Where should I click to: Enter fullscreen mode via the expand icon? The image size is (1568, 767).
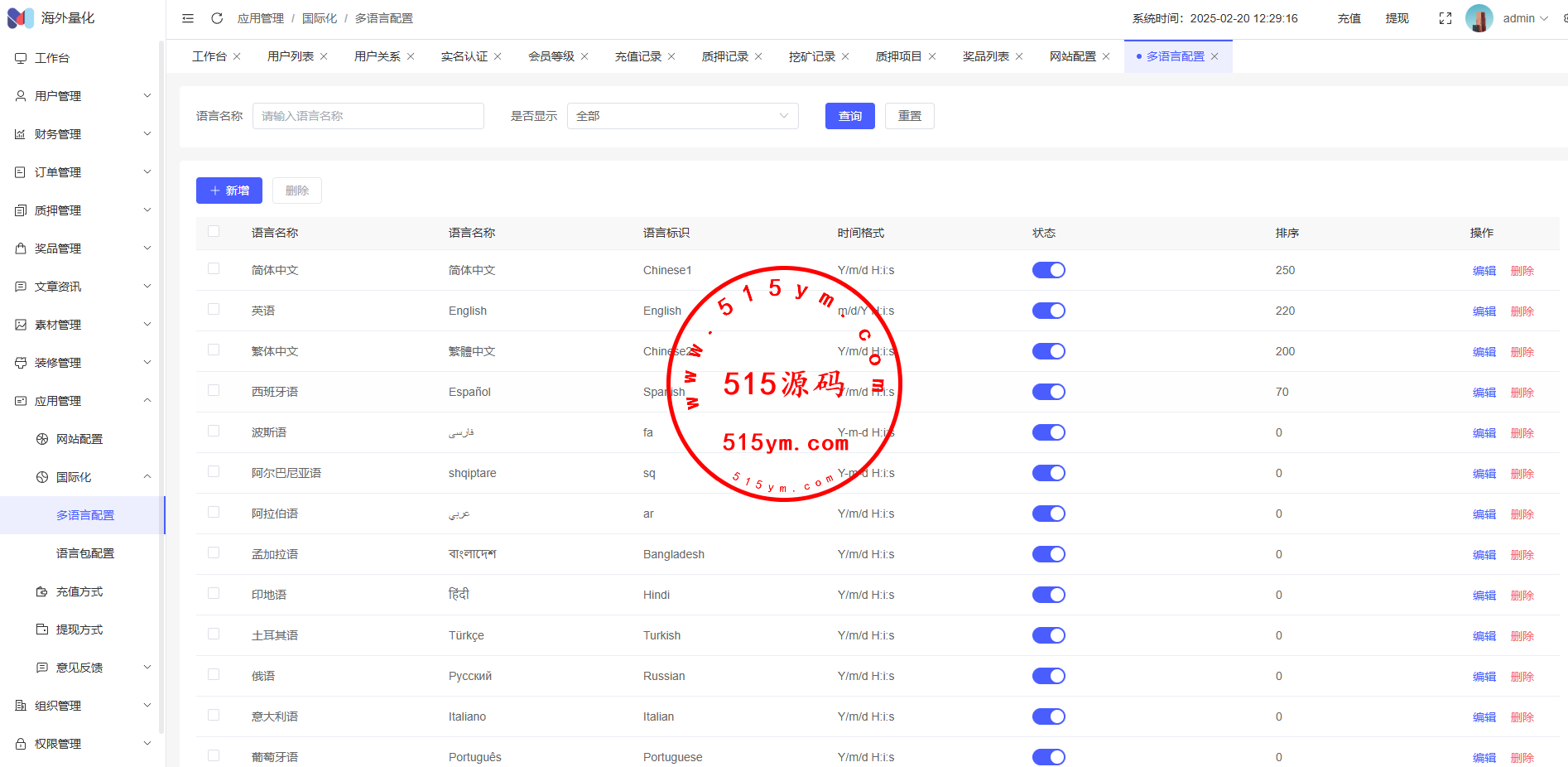(1445, 18)
